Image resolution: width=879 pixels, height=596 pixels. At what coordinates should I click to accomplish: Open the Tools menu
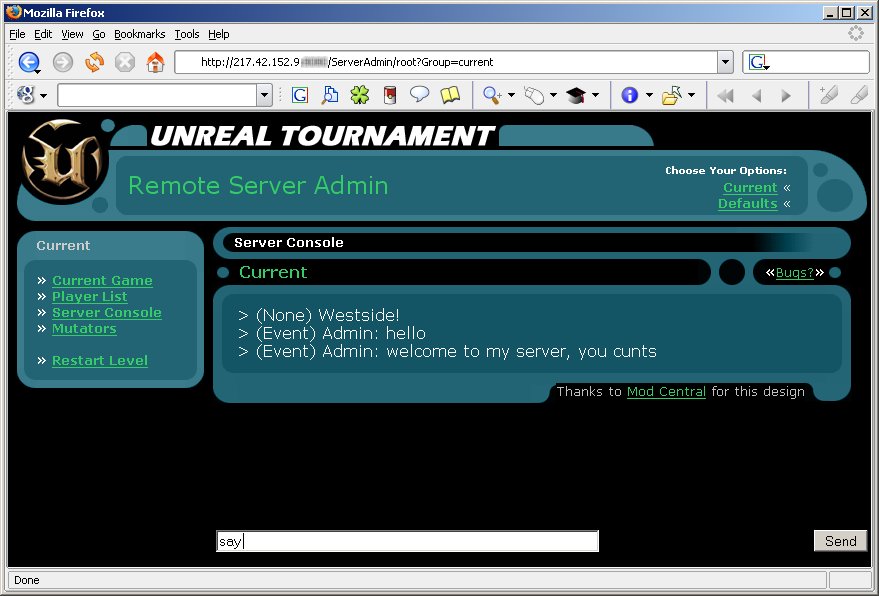click(x=187, y=34)
